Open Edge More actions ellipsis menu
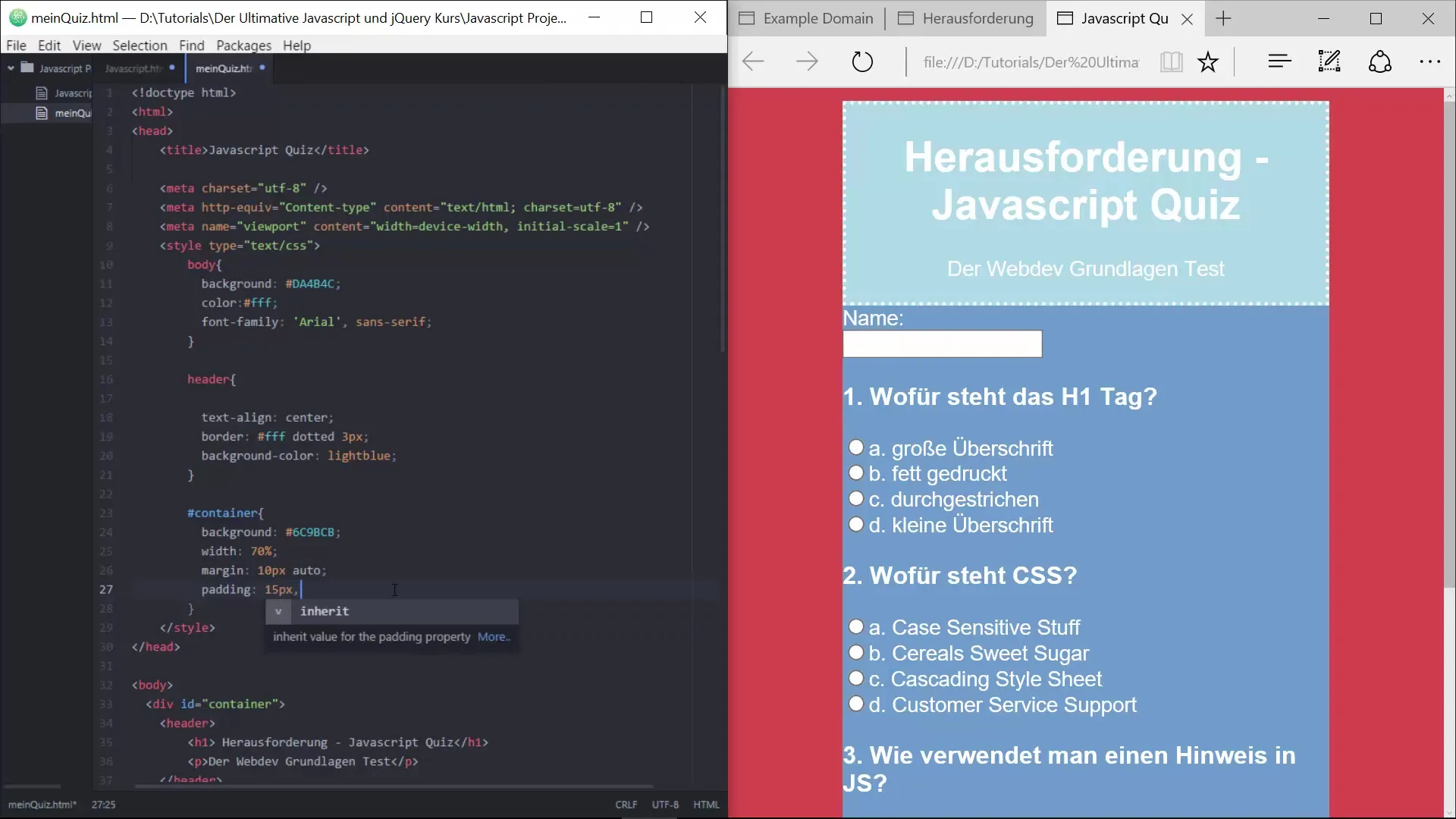Screen dimensions: 1456x819 (x=1430, y=62)
